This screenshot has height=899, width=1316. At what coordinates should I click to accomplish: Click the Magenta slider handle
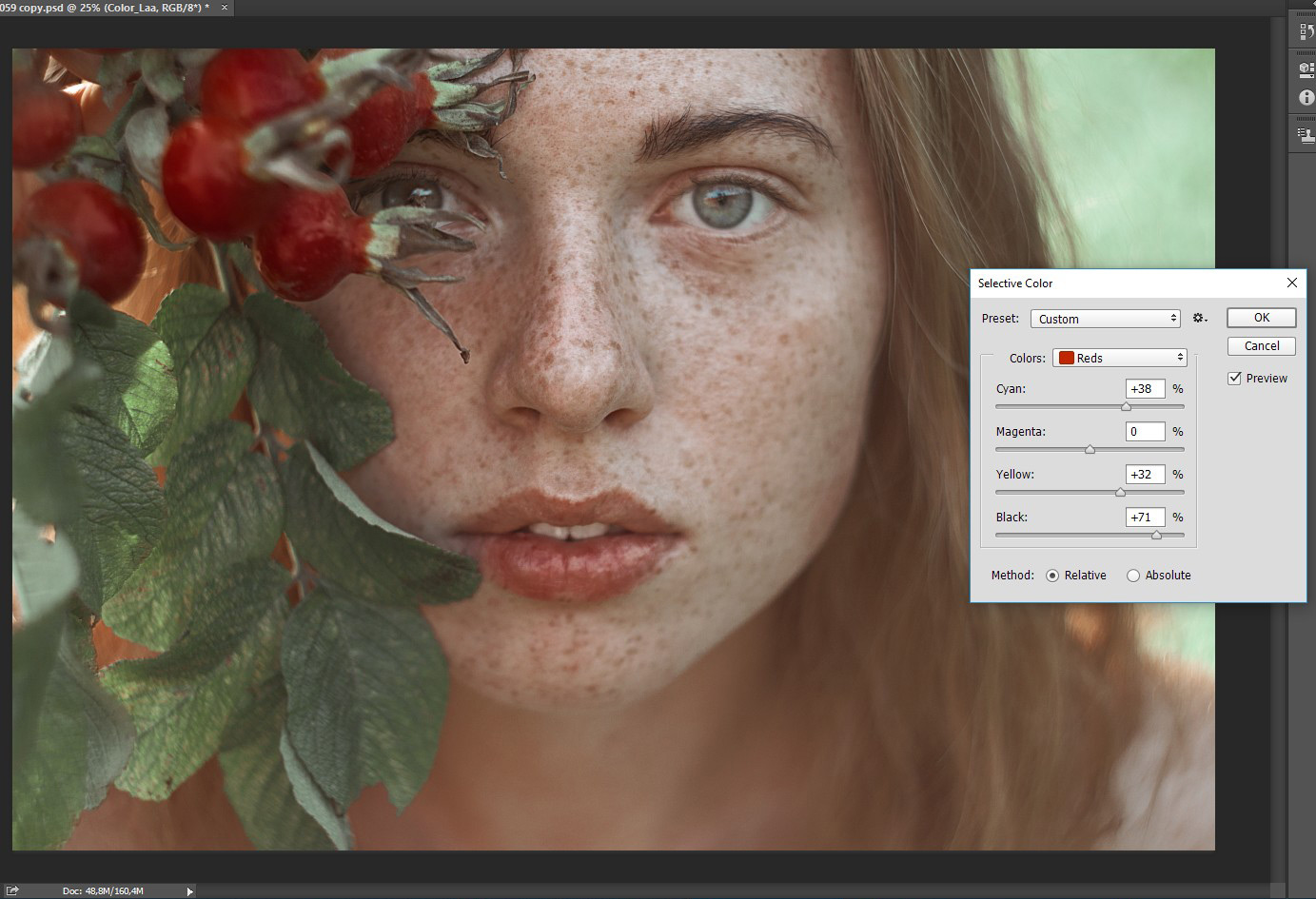point(1090,450)
